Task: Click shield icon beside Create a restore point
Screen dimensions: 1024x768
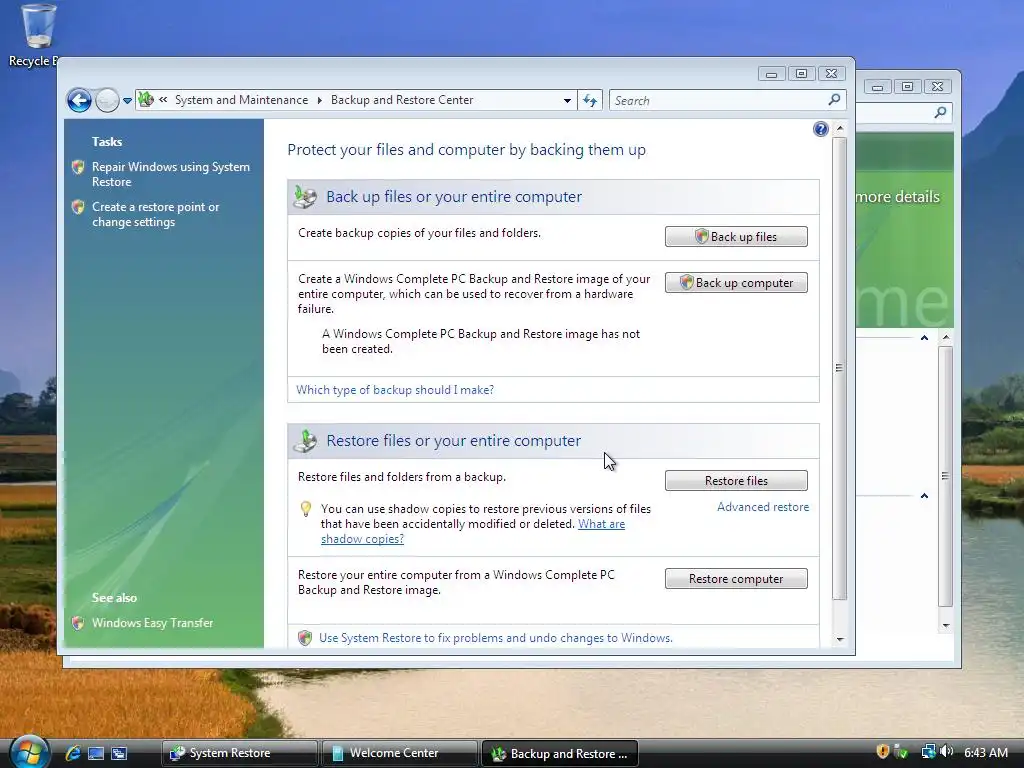Action: coord(78,207)
